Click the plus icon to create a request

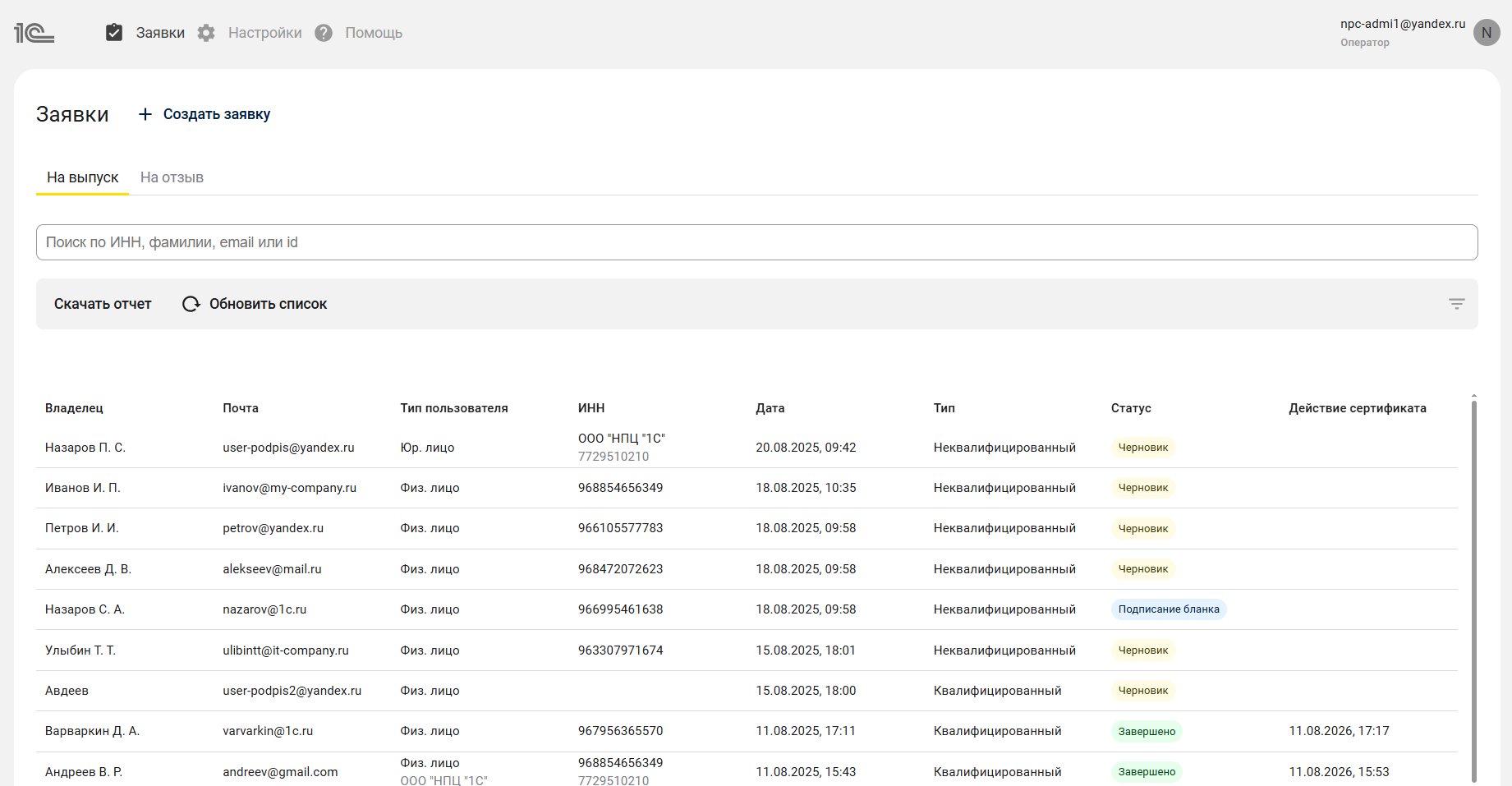(x=145, y=114)
